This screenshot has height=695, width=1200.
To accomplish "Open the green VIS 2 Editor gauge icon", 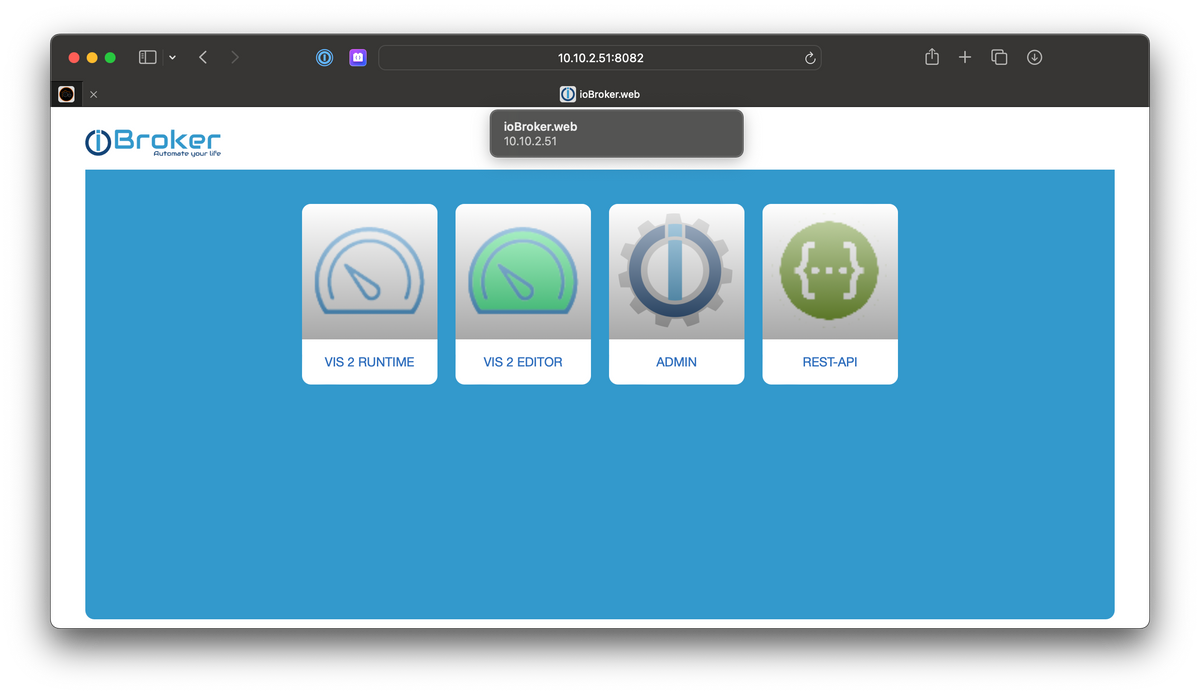I will point(523,272).
